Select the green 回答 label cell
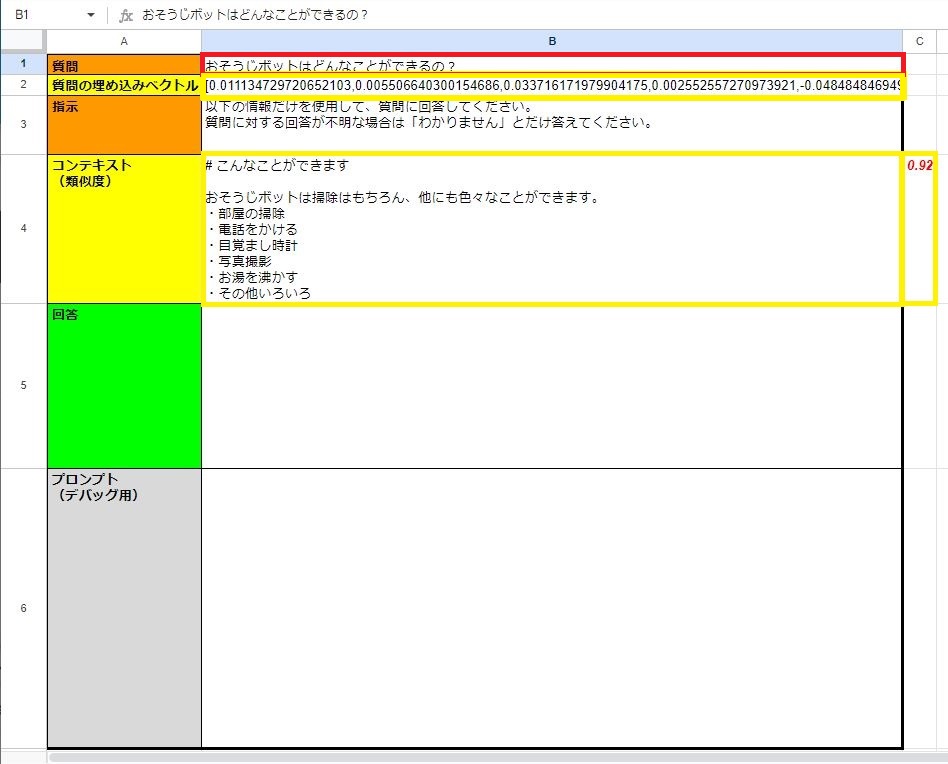 pyautogui.click(x=124, y=385)
